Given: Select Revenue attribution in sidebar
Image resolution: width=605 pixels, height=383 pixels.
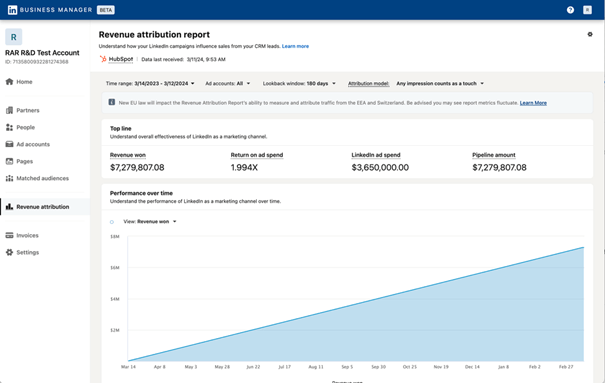Looking at the screenshot, I should [42, 207].
